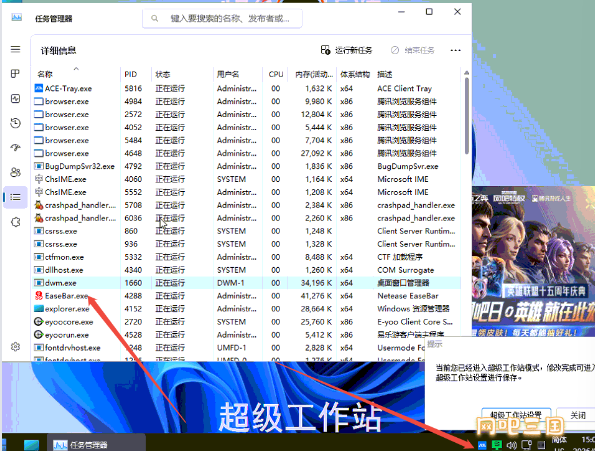Click the End task button
Image resolution: width=595 pixels, height=451 pixels.
click(412, 50)
